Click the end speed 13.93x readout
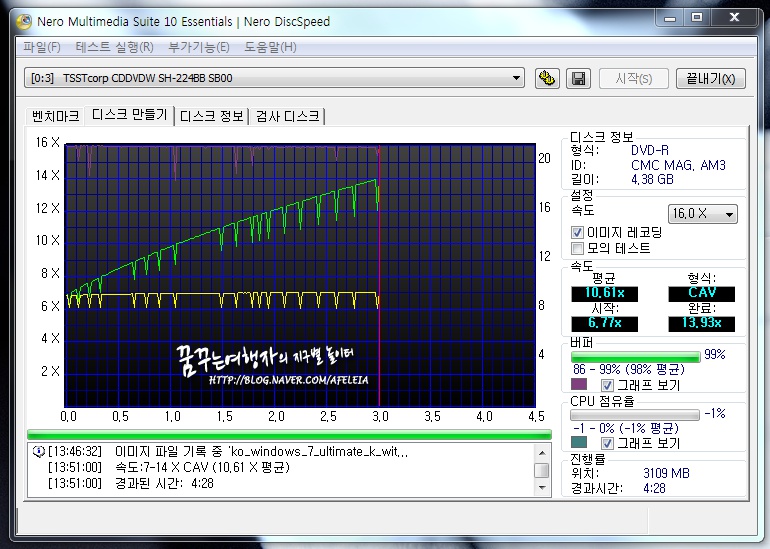 (x=701, y=324)
